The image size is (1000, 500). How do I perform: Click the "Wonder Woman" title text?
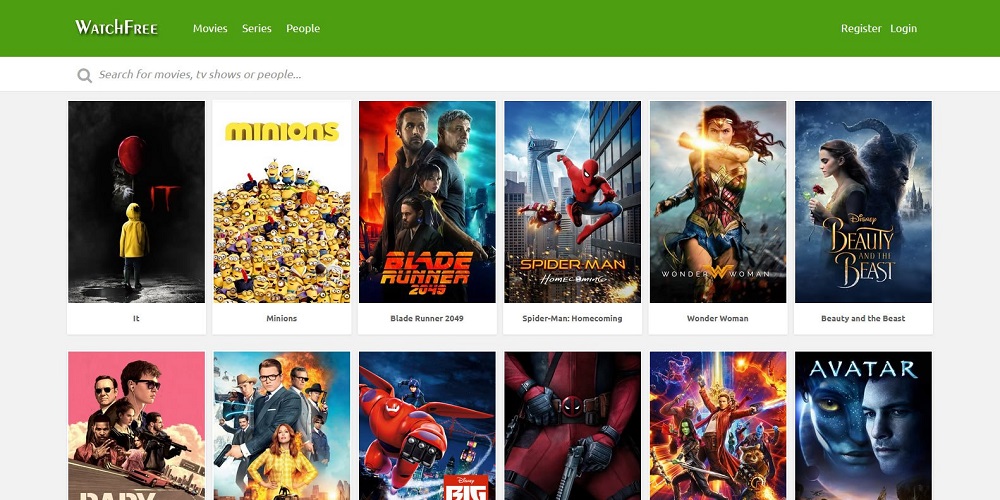click(718, 318)
